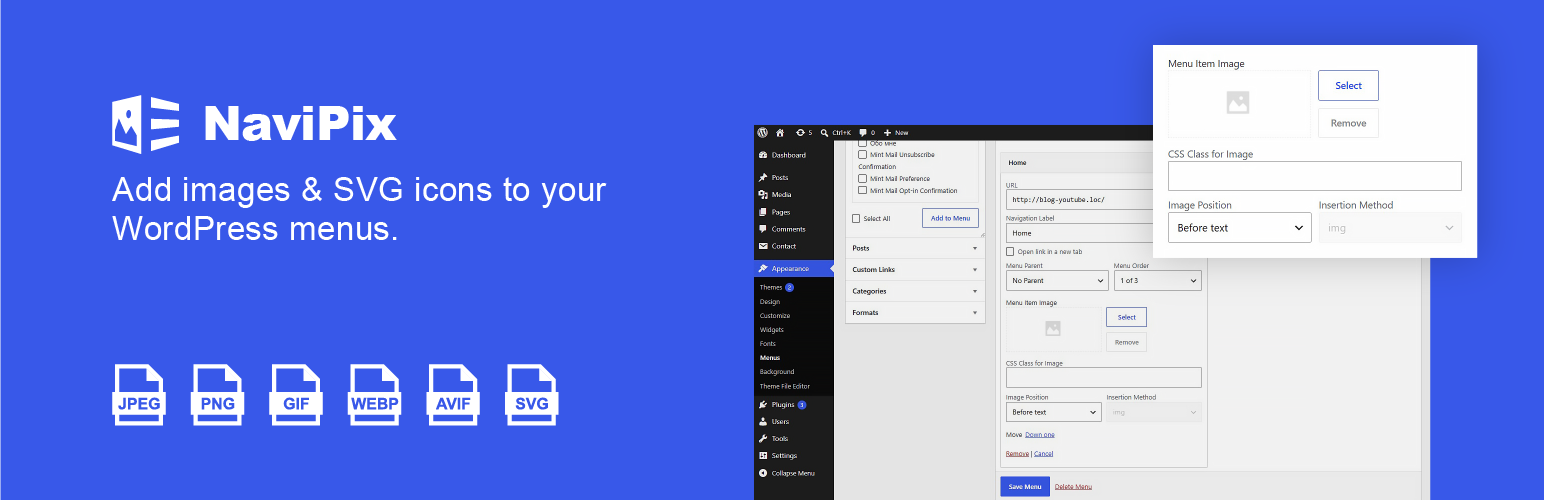Open Theme File Editor submenu item
1544x500 pixels.
[x=785, y=386]
